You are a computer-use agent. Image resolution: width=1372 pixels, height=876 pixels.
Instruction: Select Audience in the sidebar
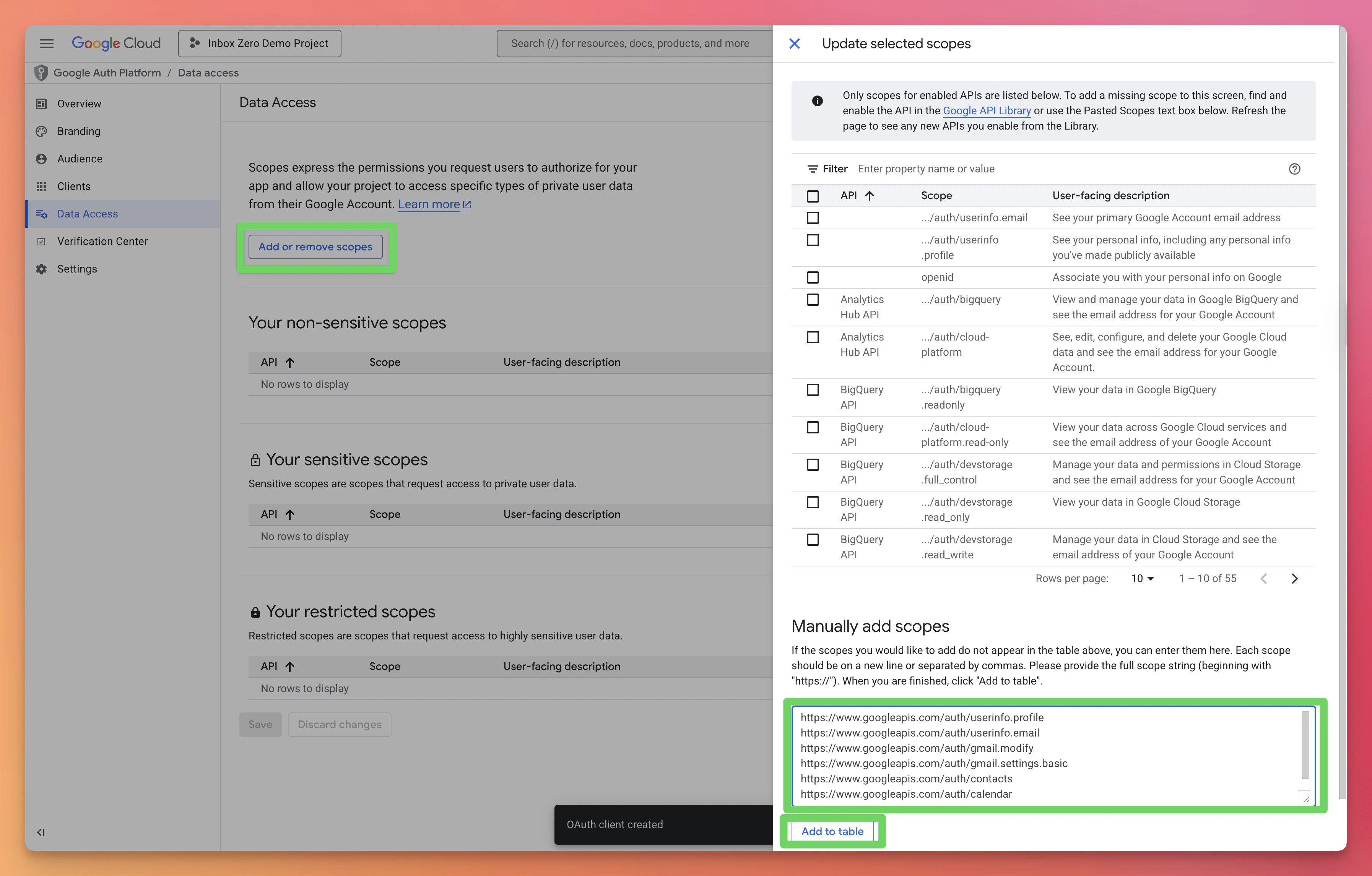coord(79,158)
